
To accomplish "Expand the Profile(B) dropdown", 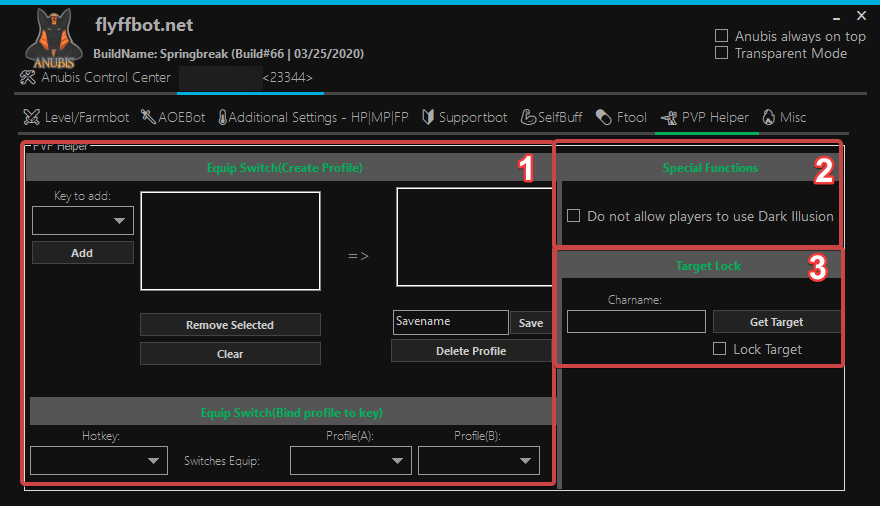I will tap(478, 460).
